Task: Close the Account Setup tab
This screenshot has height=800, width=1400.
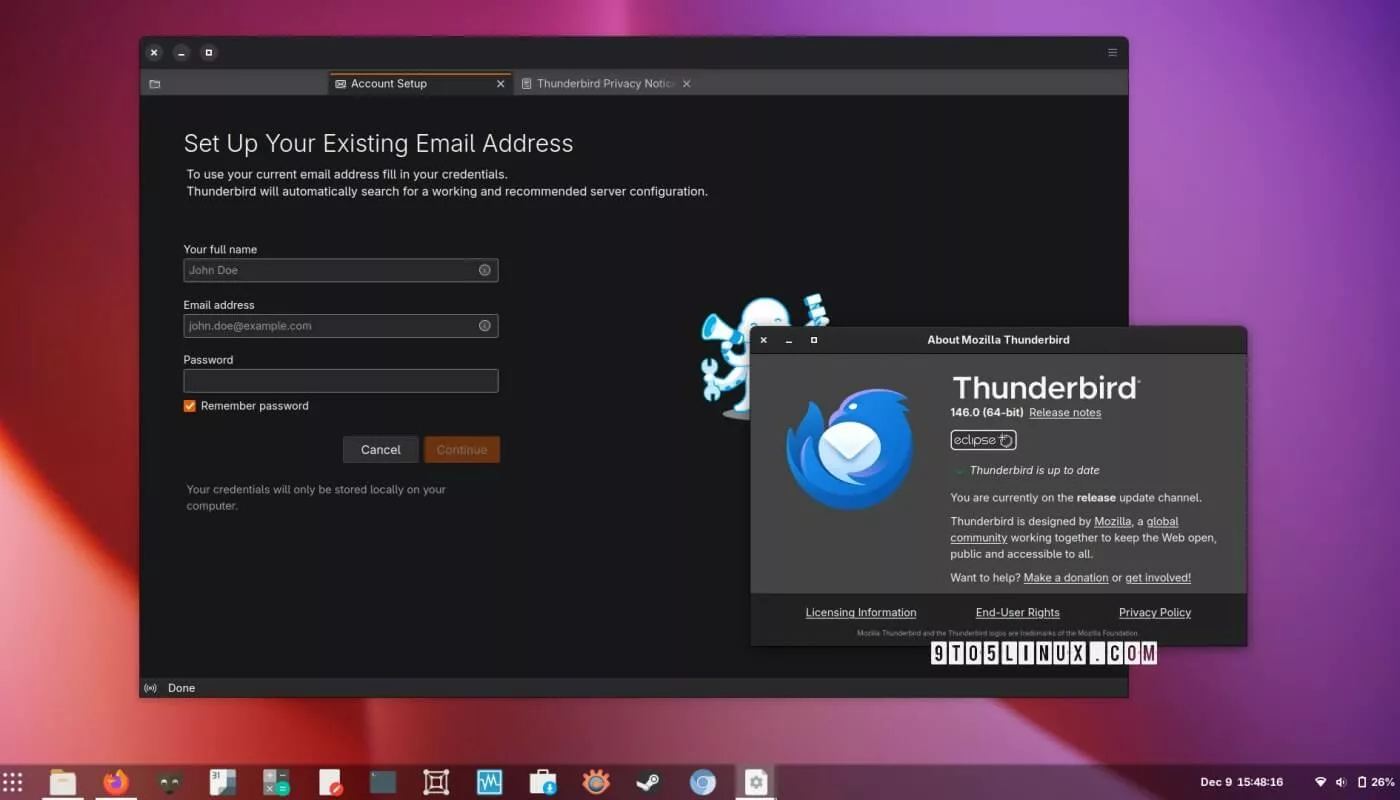Action: pos(501,84)
